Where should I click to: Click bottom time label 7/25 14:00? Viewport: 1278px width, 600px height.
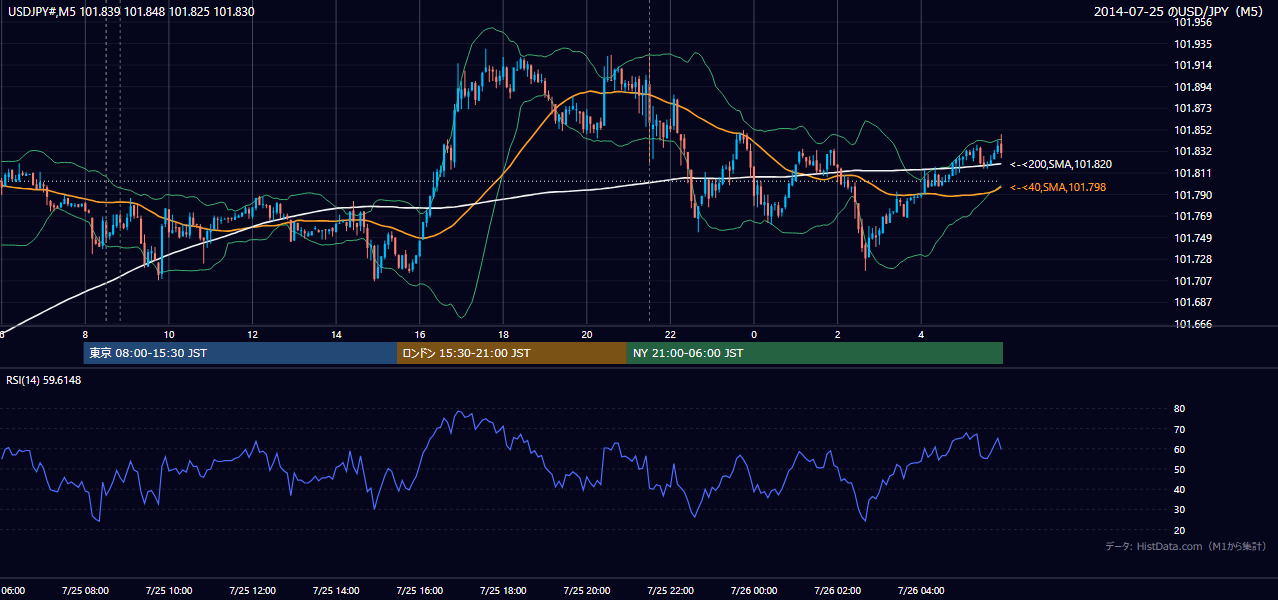[336, 590]
